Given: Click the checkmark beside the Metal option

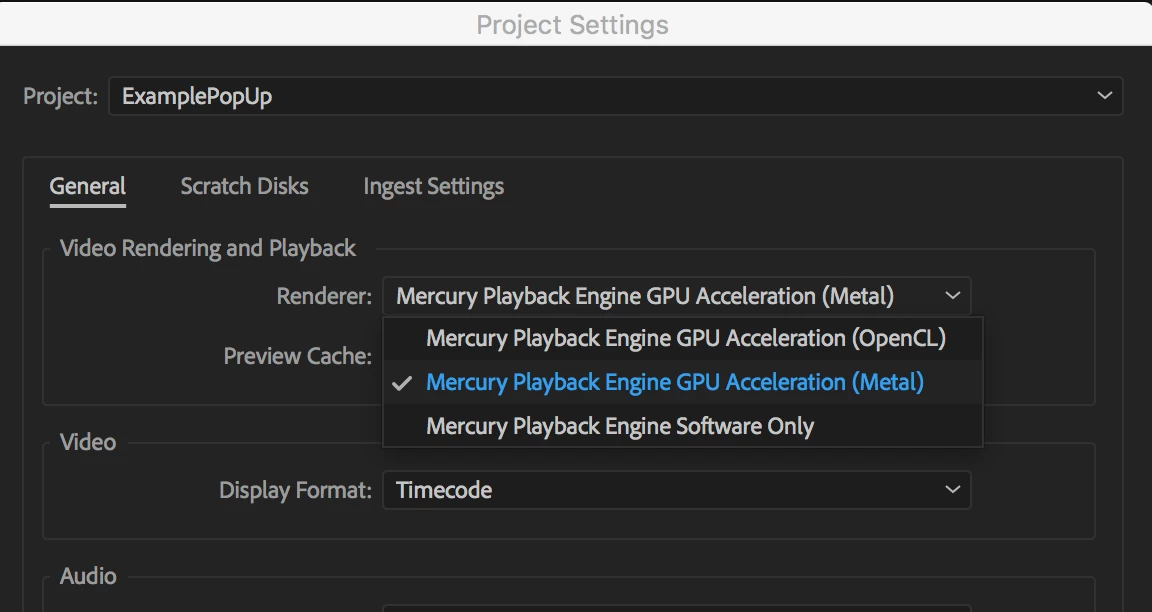Looking at the screenshot, I should point(403,383).
